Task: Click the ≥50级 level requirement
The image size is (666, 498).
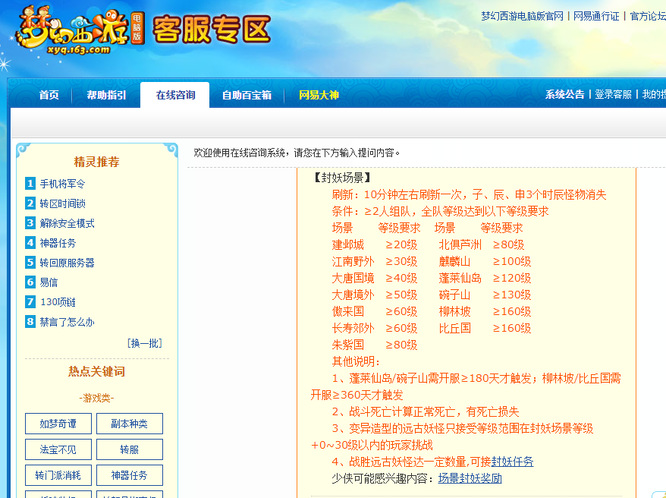Action: coord(401,294)
